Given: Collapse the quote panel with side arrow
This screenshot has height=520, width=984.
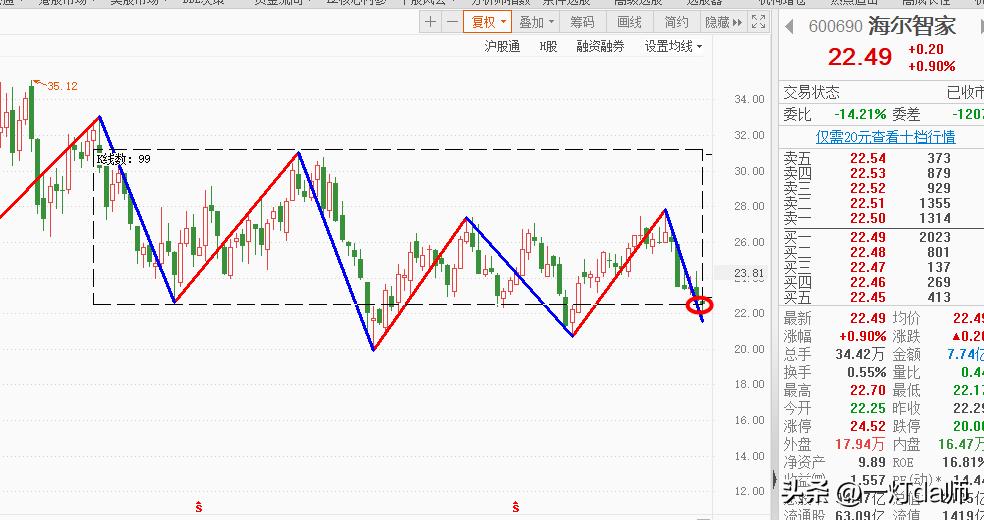Looking at the screenshot, I should coord(774,479).
